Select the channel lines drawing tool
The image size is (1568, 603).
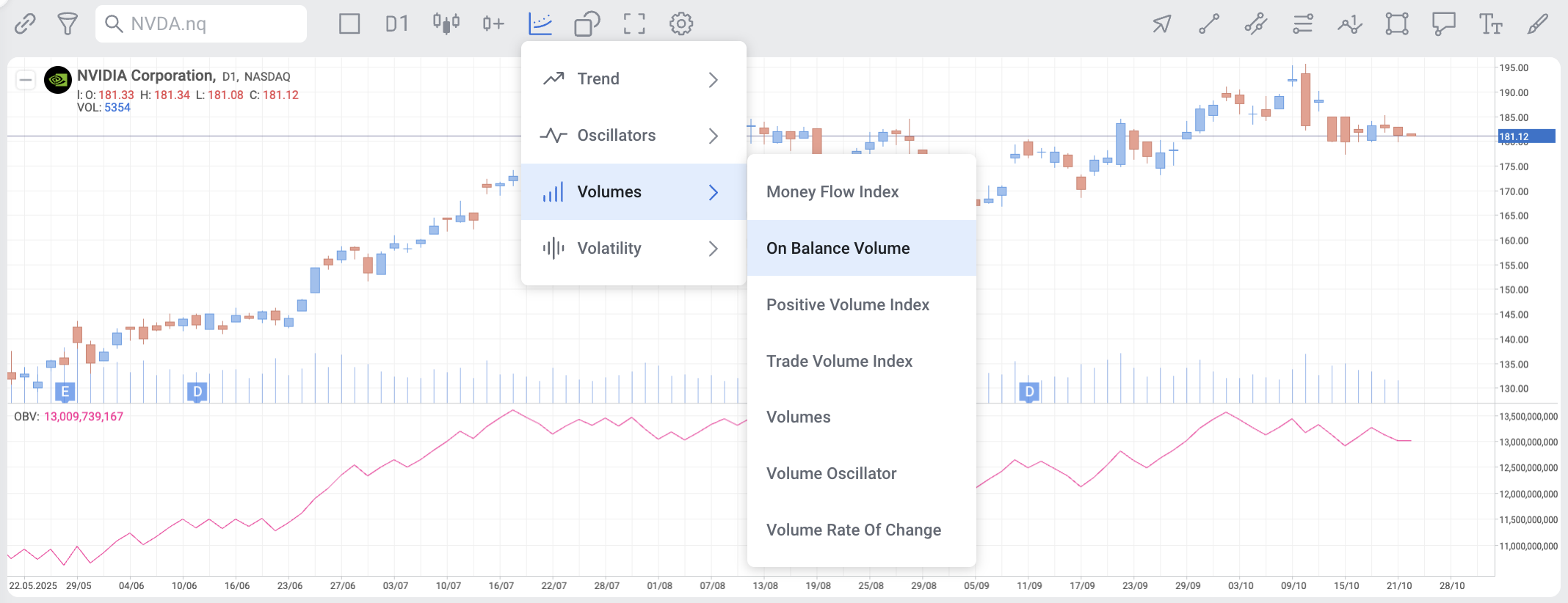click(x=1256, y=24)
